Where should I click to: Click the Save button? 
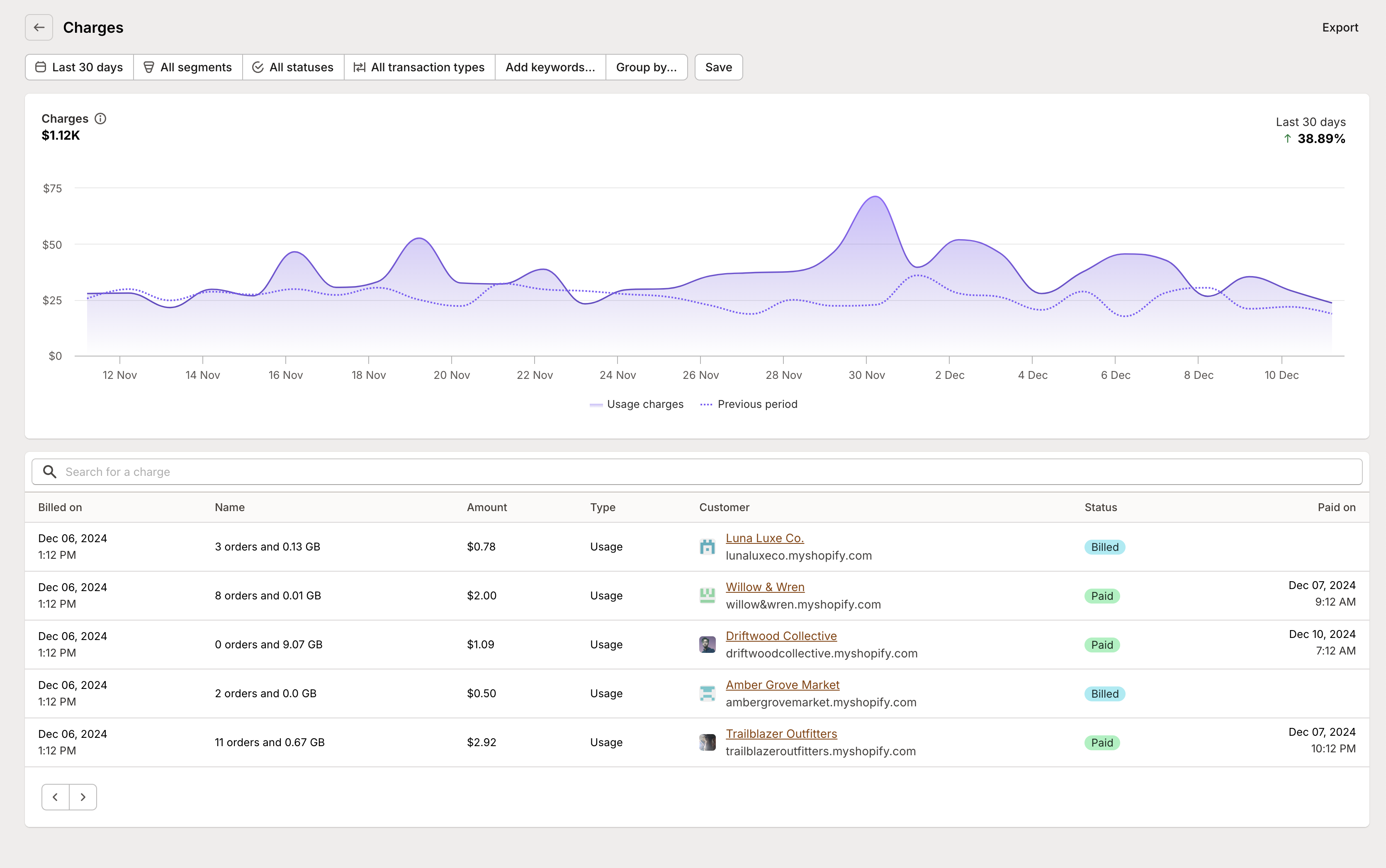718,67
